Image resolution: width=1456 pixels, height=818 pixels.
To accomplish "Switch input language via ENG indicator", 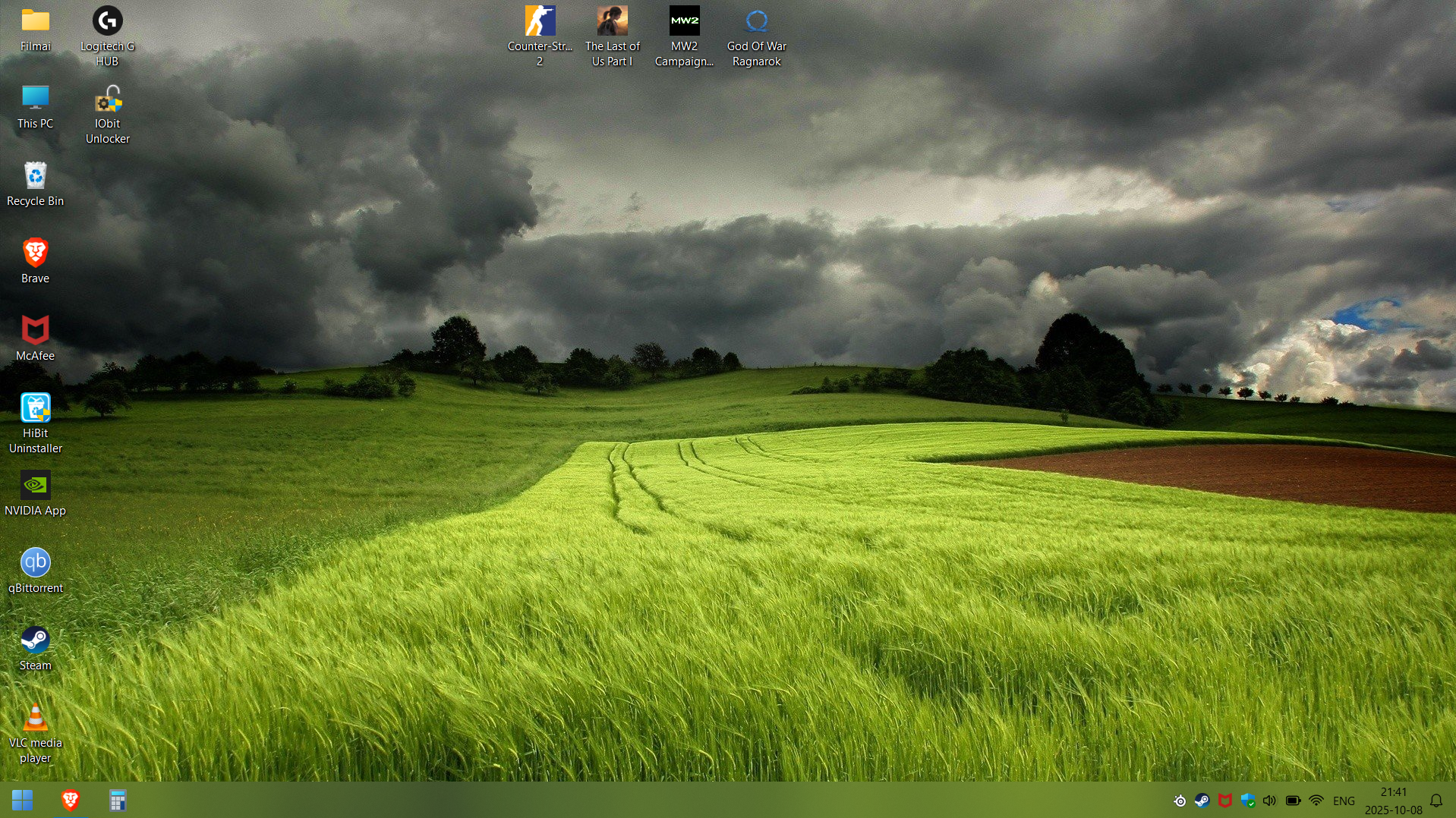I will pos(1344,801).
